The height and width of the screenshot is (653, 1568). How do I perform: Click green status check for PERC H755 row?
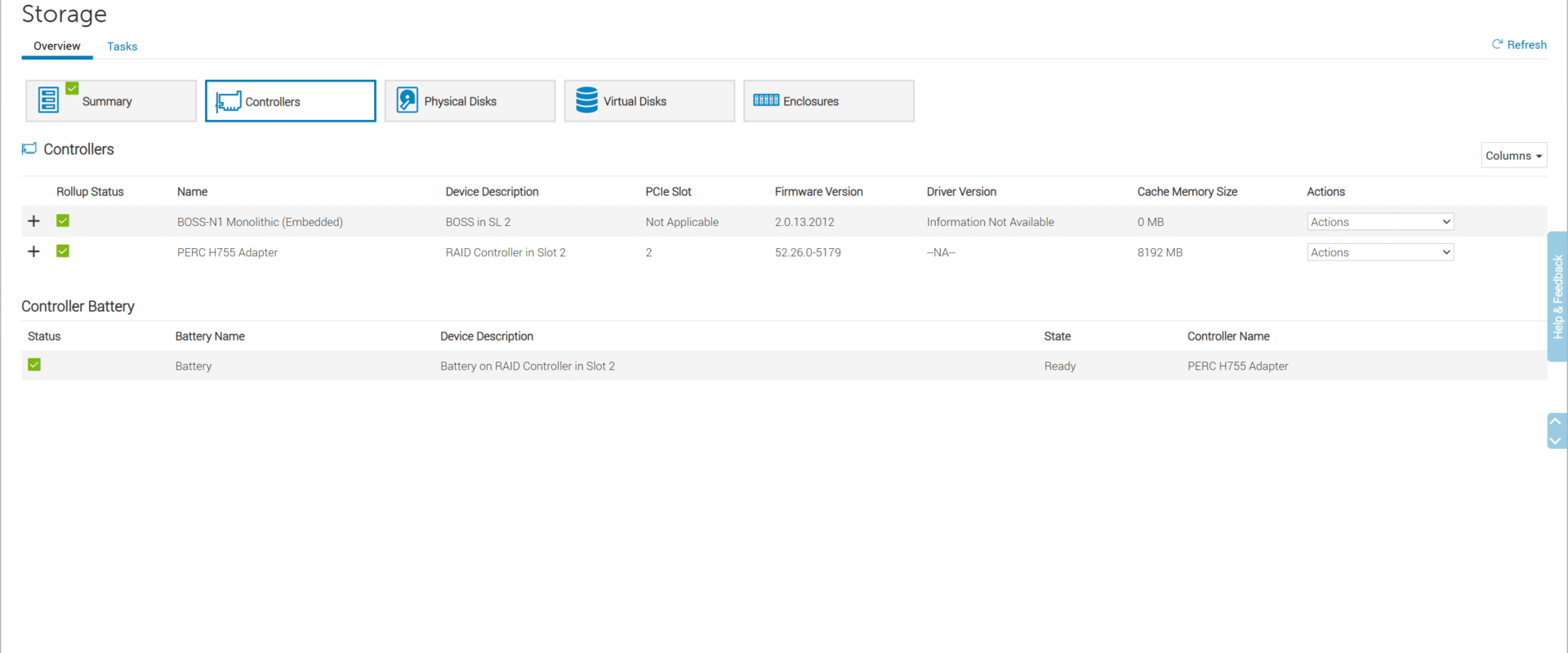pyautogui.click(x=63, y=251)
